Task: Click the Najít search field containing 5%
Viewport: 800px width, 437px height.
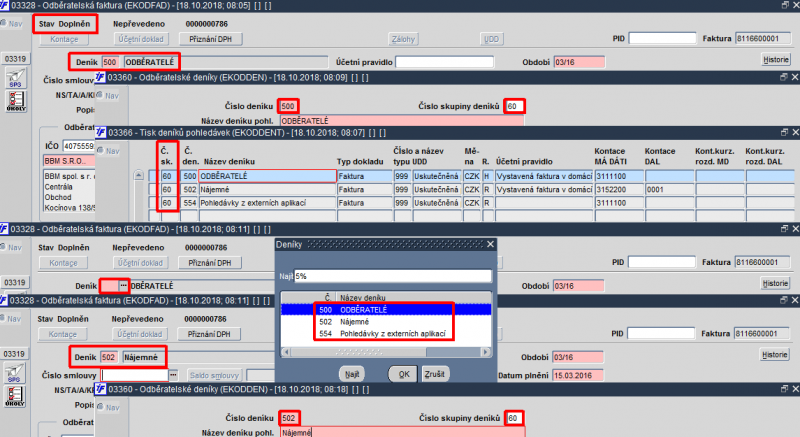Action: pos(393,276)
